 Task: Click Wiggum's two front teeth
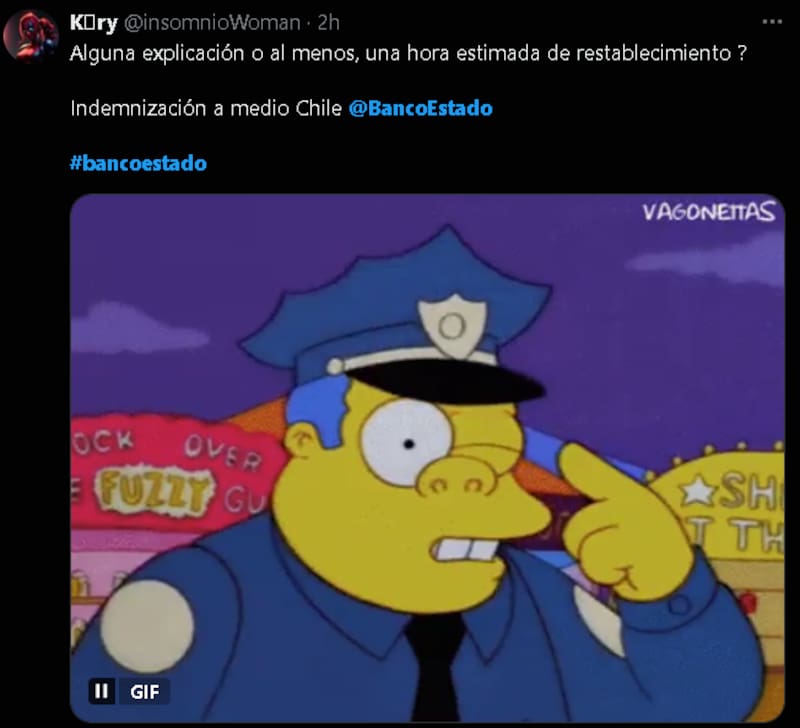(x=465, y=549)
